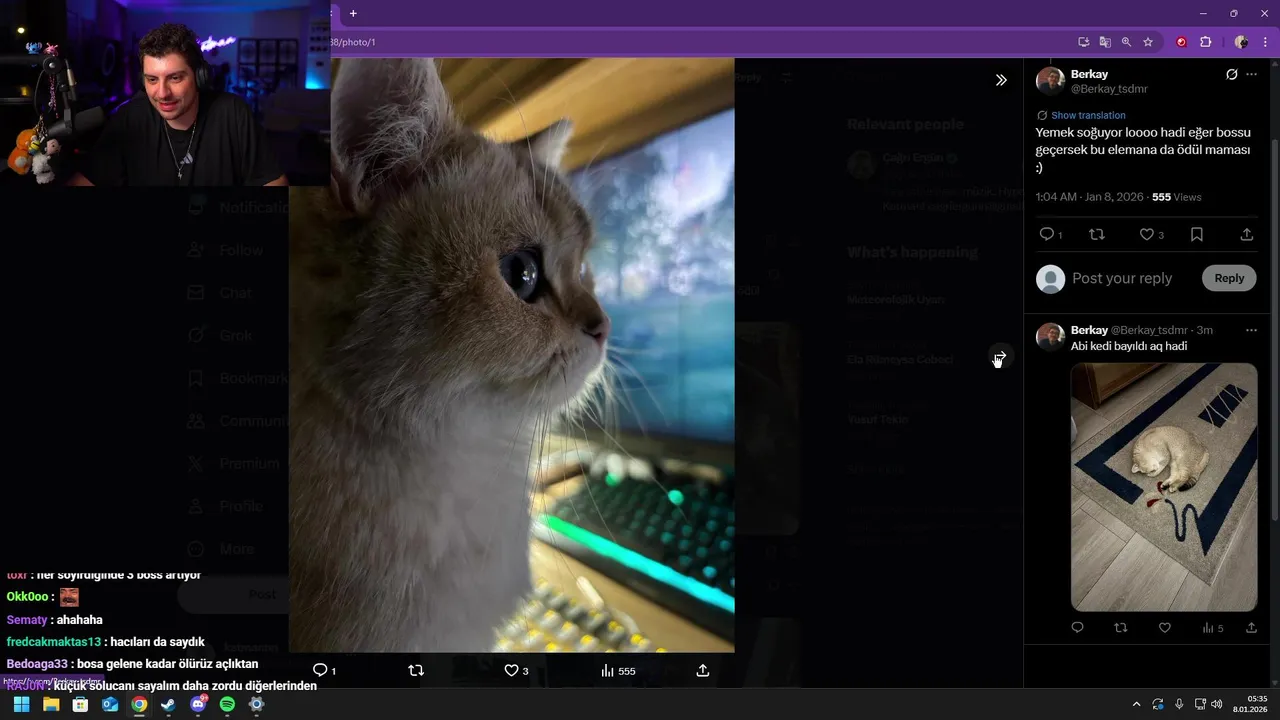Image resolution: width=1280 pixels, height=720 pixels.
Task: View stats showing 5 on reply
Action: pyautogui.click(x=1212, y=628)
